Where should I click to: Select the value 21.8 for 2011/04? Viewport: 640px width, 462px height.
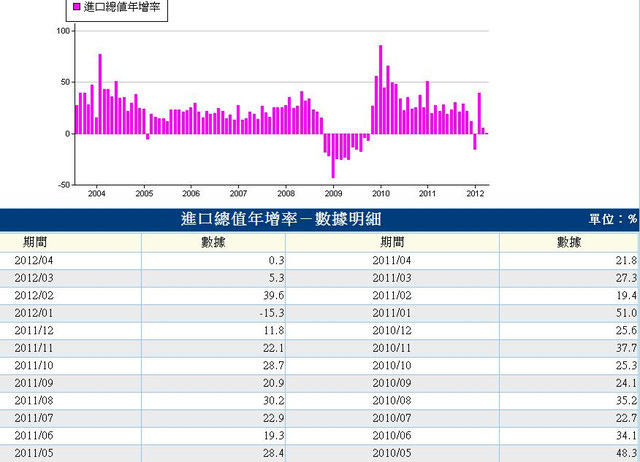click(569, 260)
